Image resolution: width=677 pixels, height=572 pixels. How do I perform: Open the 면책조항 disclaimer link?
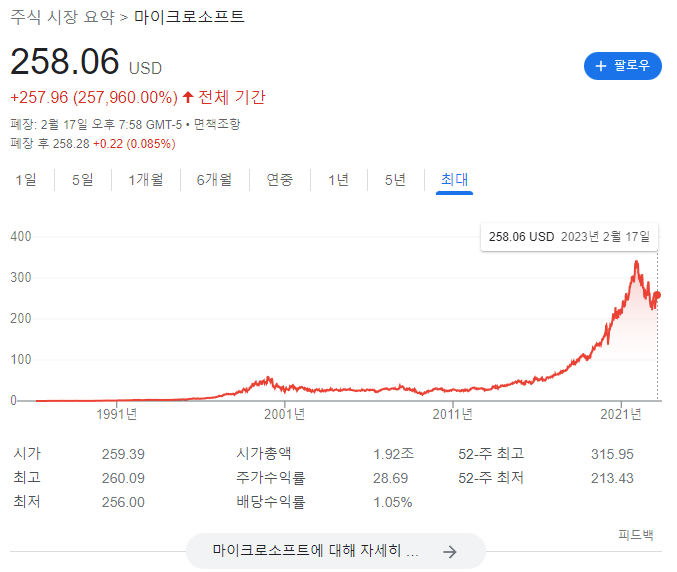pos(217,124)
